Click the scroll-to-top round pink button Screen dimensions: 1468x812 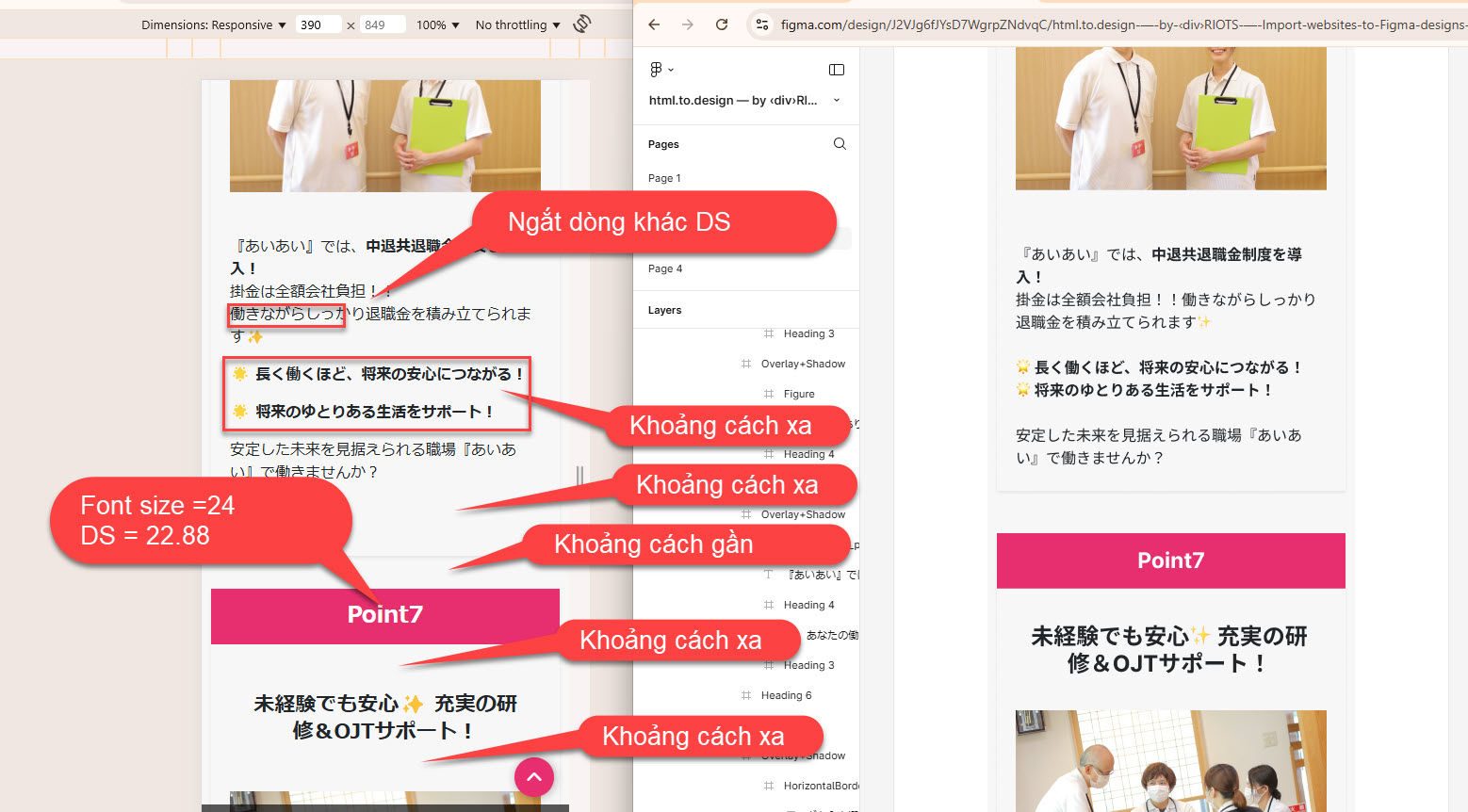534,777
